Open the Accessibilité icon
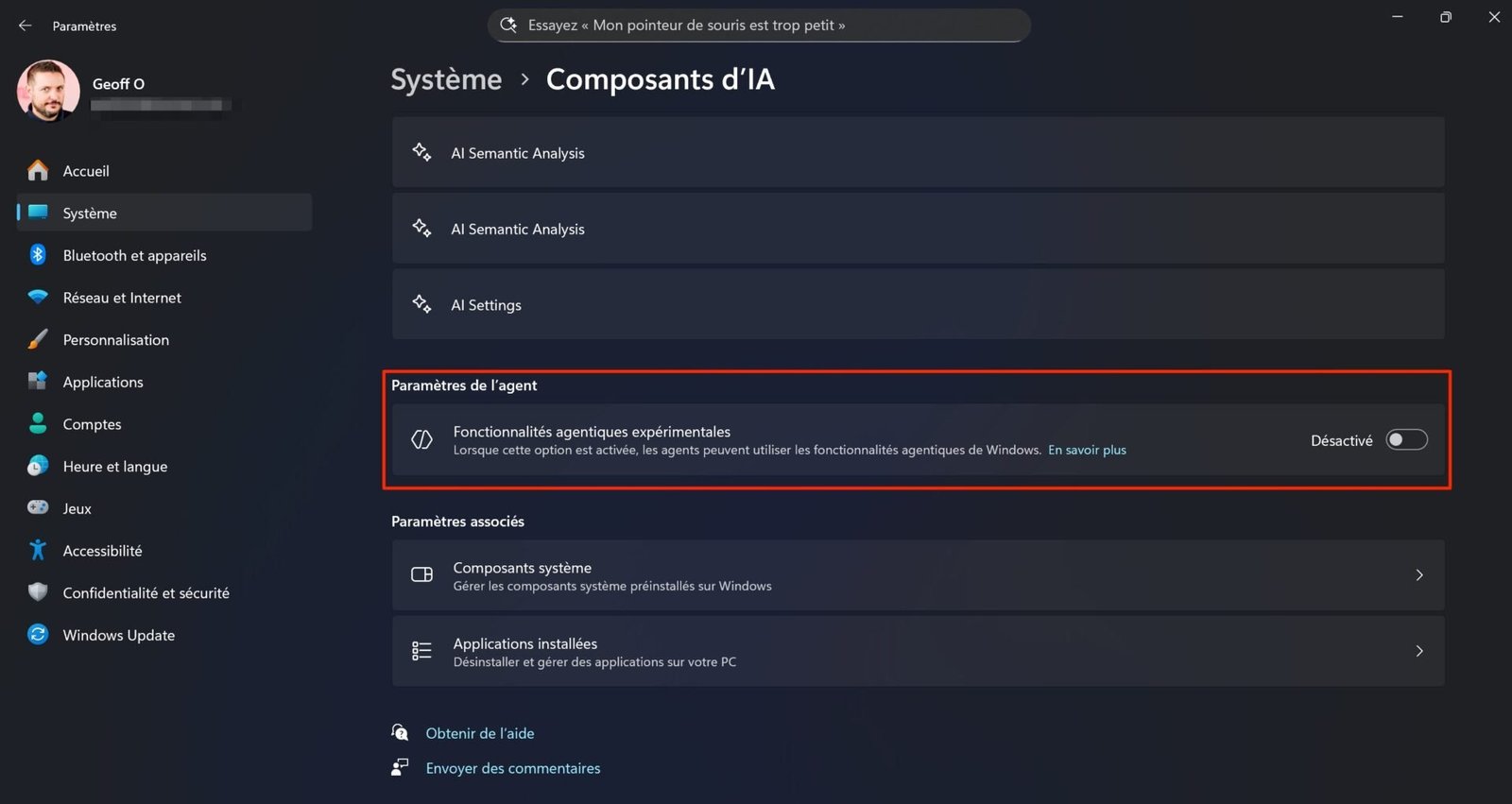This screenshot has width=1512, height=804. coord(38,550)
